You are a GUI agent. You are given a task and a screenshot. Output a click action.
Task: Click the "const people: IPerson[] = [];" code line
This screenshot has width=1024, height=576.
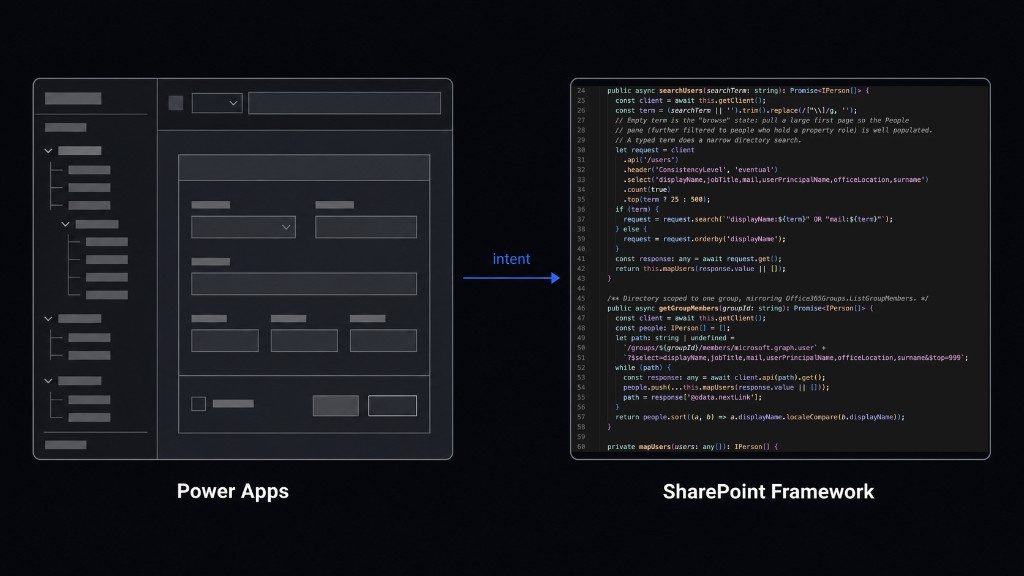pos(672,328)
